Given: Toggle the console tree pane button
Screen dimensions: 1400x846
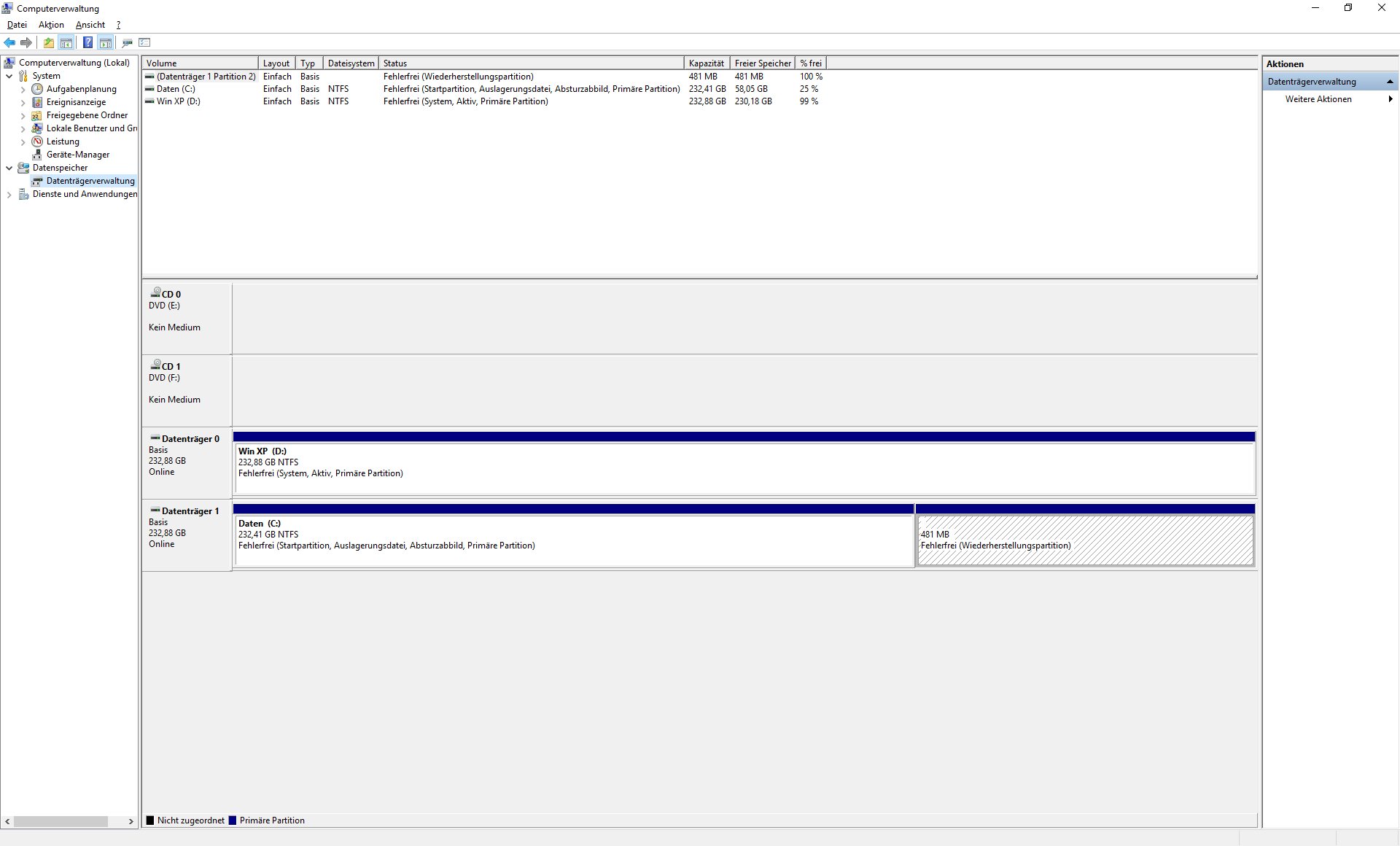Looking at the screenshot, I should point(66,42).
